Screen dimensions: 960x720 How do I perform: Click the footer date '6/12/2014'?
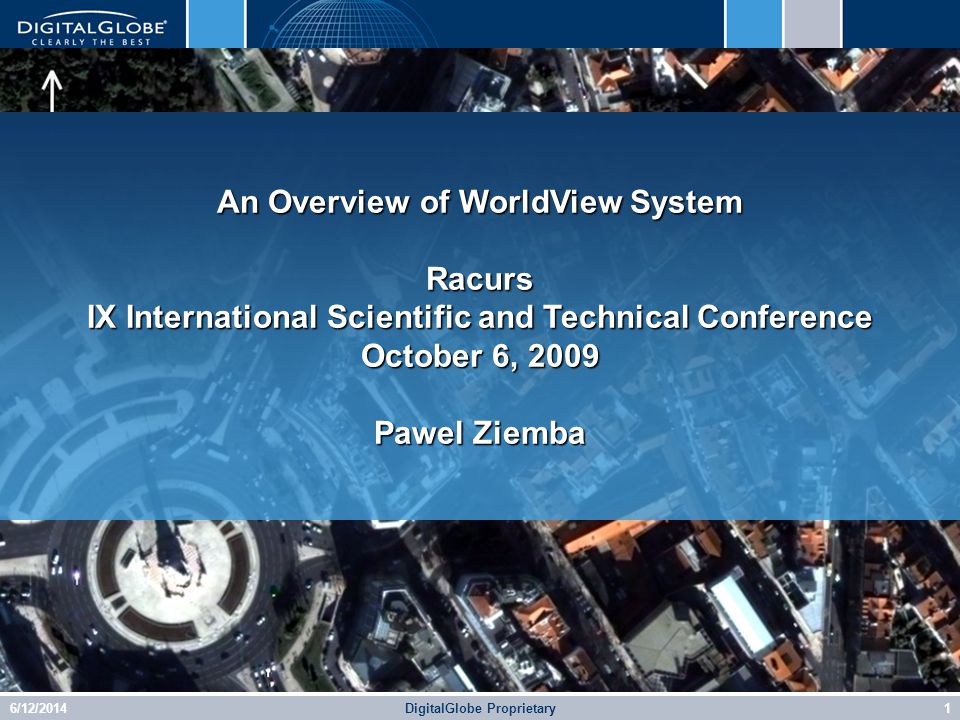coord(38,708)
